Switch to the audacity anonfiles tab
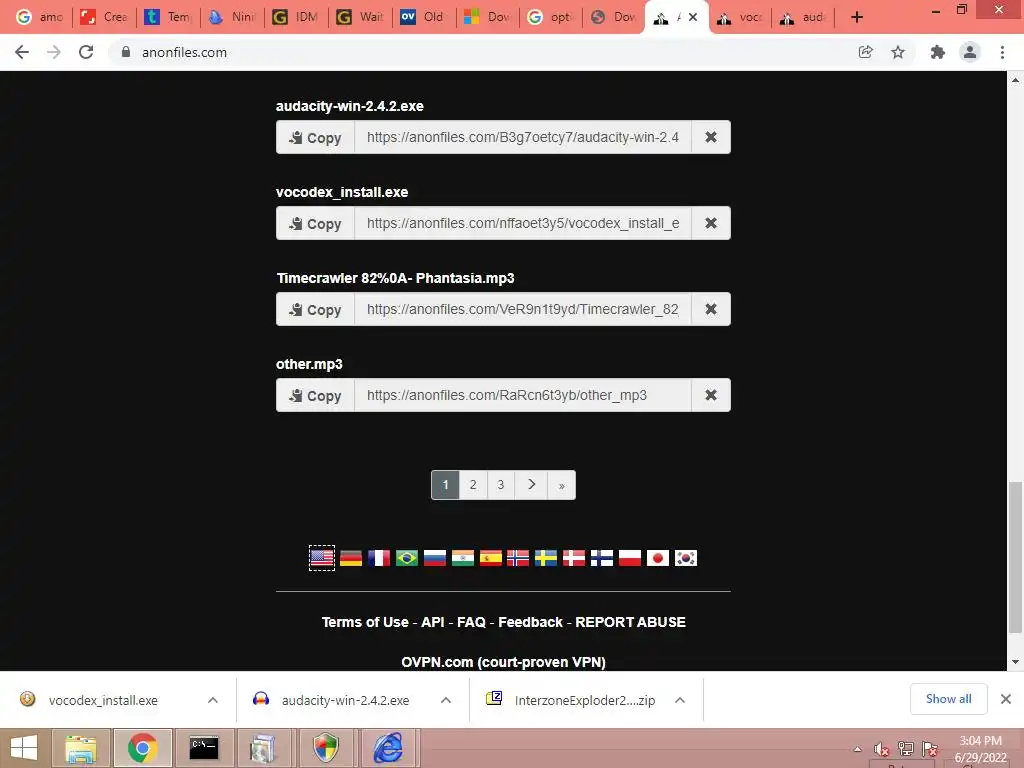Image resolution: width=1024 pixels, height=768 pixels. 803,17
